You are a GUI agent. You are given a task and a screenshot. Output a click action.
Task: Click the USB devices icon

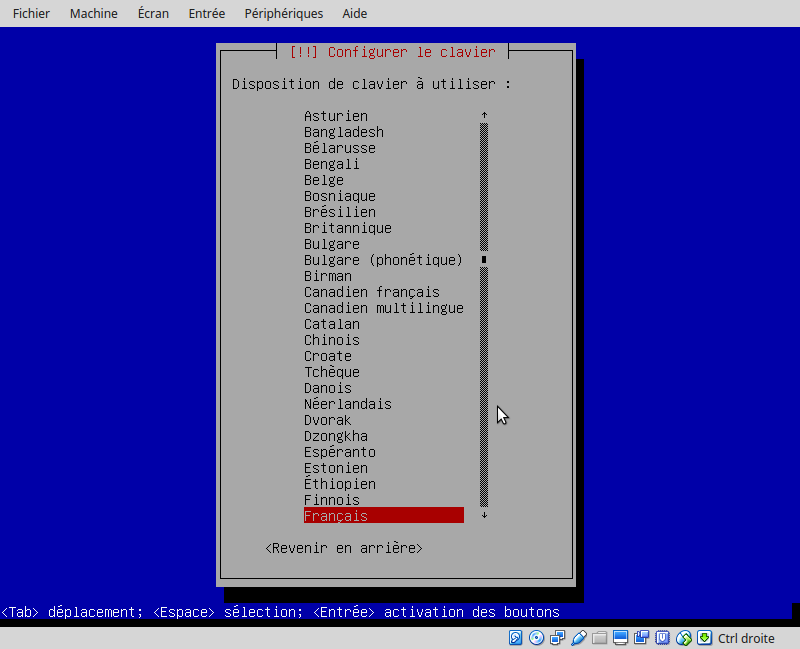coord(579,638)
